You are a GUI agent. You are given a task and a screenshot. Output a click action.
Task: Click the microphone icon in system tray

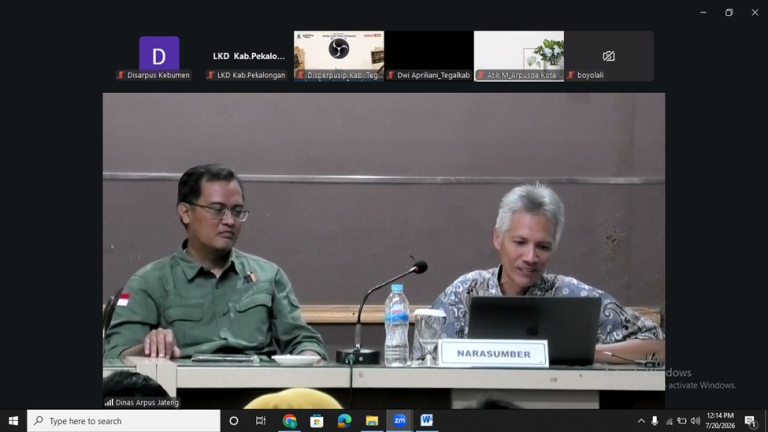coord(655,421)
